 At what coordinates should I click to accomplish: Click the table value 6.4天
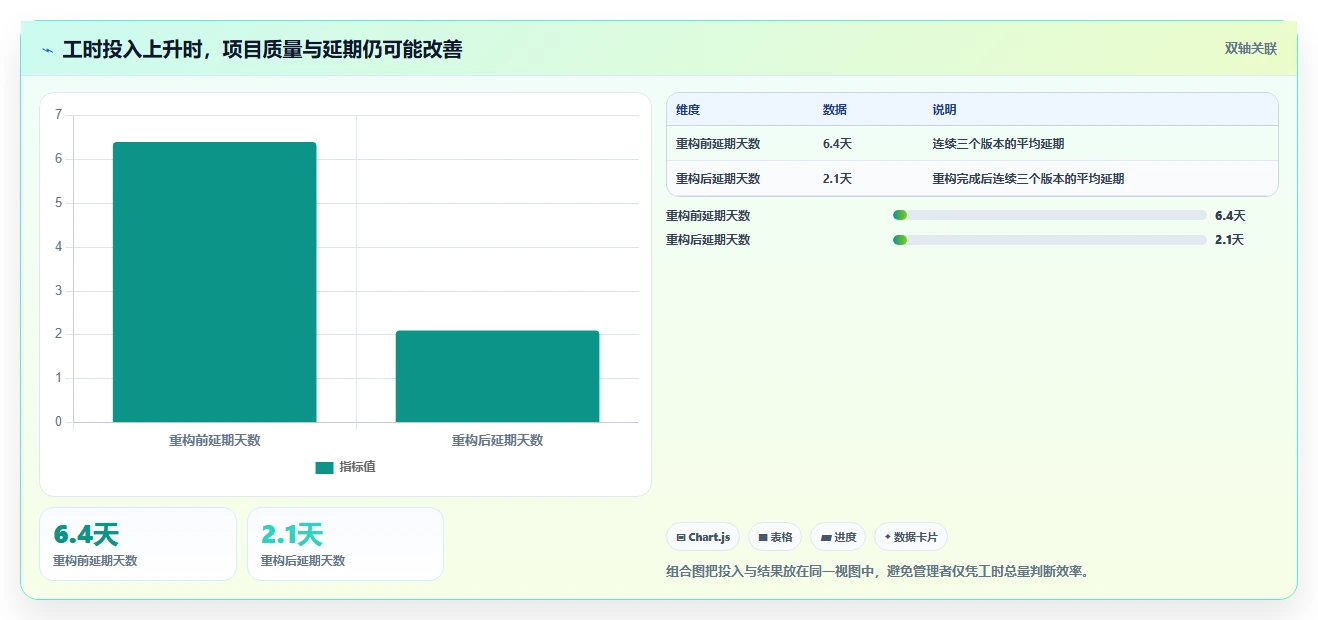[837, 144]
